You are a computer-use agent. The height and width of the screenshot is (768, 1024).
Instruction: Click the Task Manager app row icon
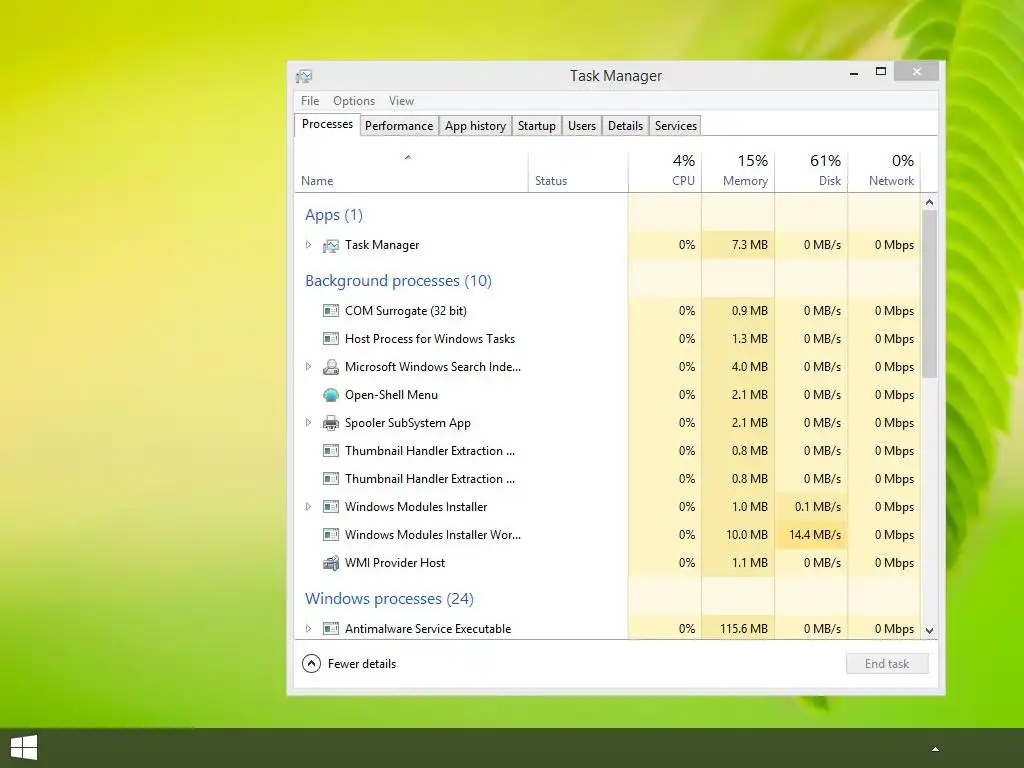coord(331,246)
